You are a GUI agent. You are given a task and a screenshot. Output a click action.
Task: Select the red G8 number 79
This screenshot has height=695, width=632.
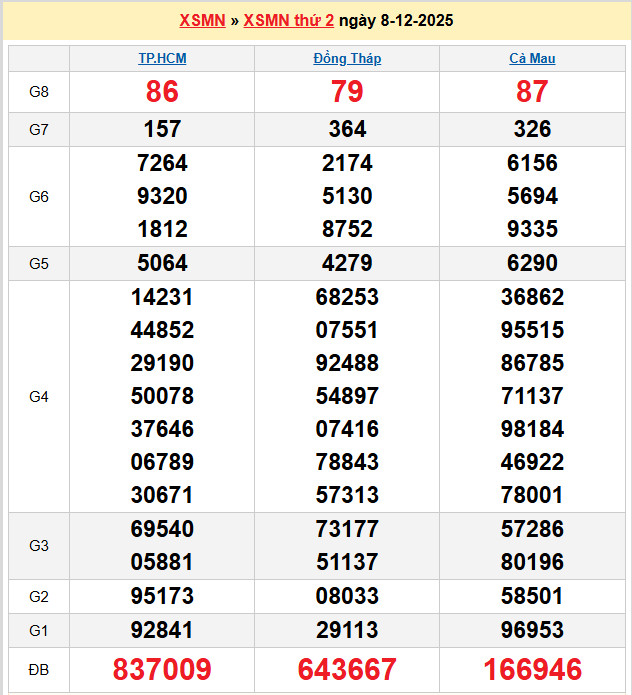[347, 92]
